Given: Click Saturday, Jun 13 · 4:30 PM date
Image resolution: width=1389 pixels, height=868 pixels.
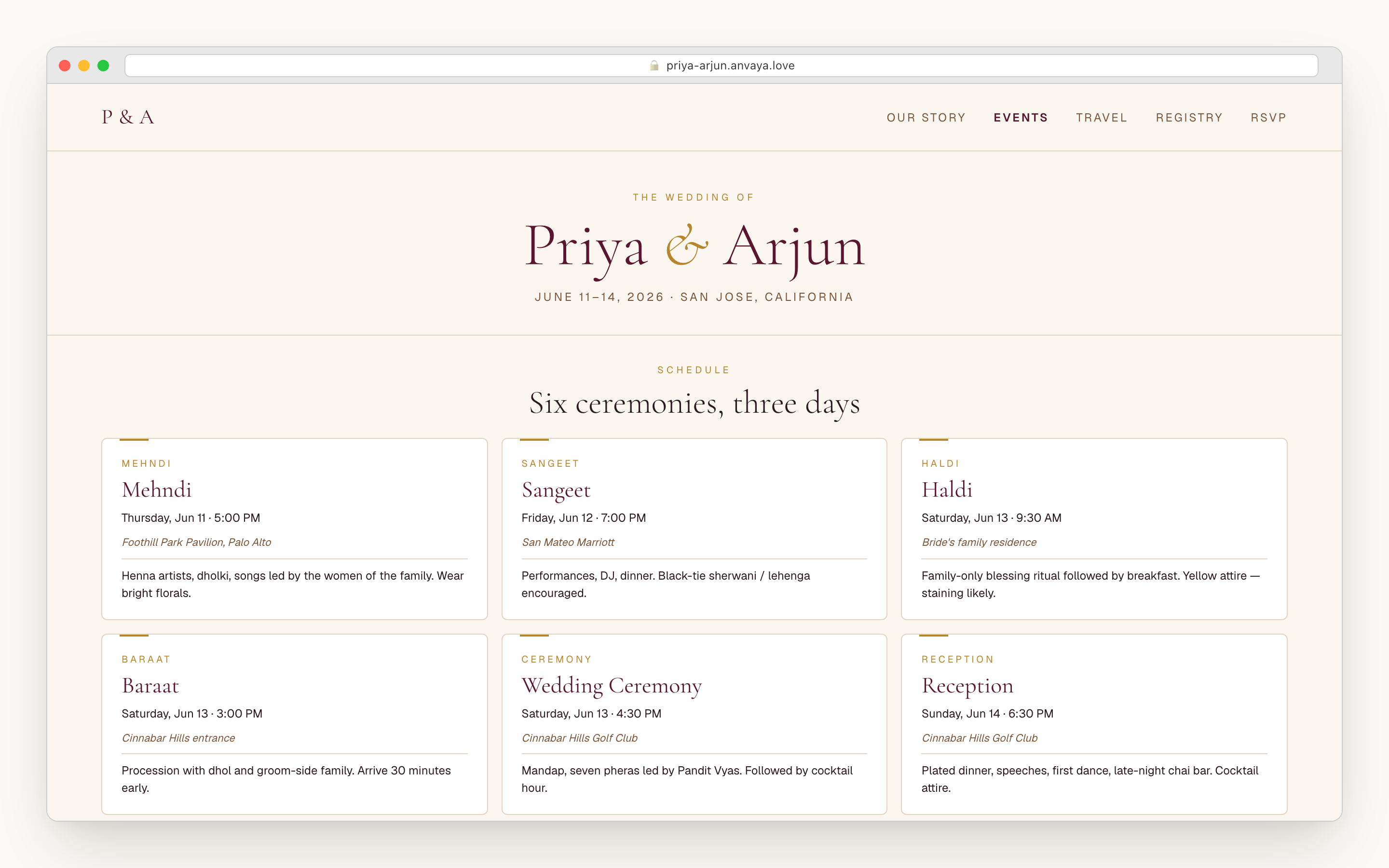Looking at the screenshot, I should pyautogui.click(x=591, y=714).
